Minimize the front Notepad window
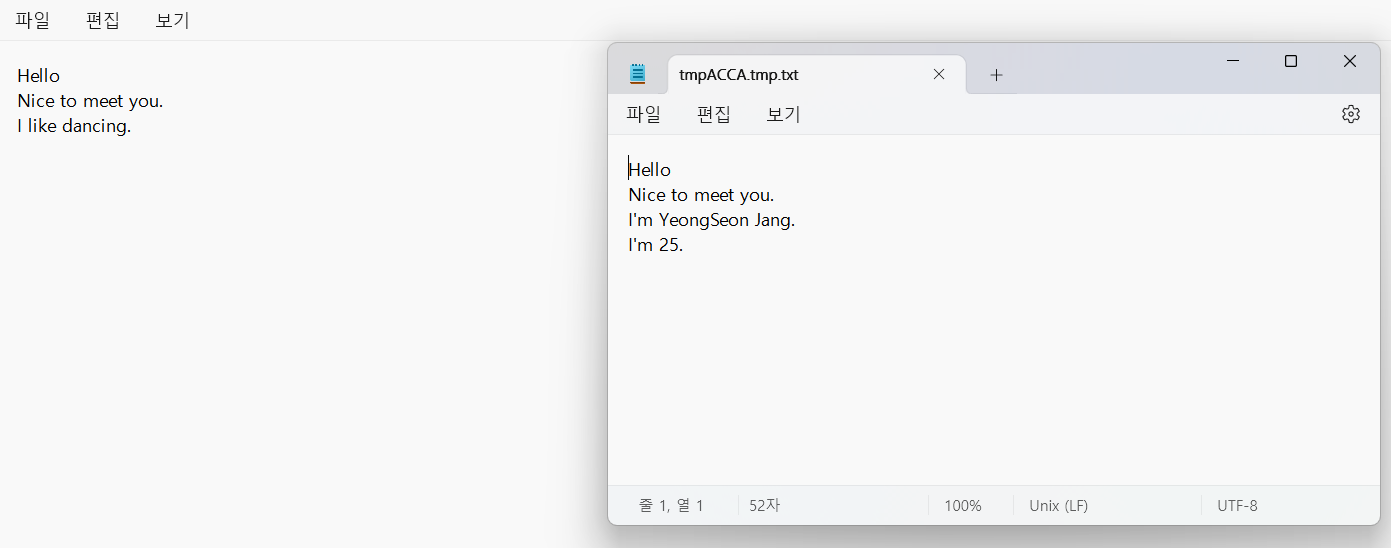 click(x=1233, y=61)
